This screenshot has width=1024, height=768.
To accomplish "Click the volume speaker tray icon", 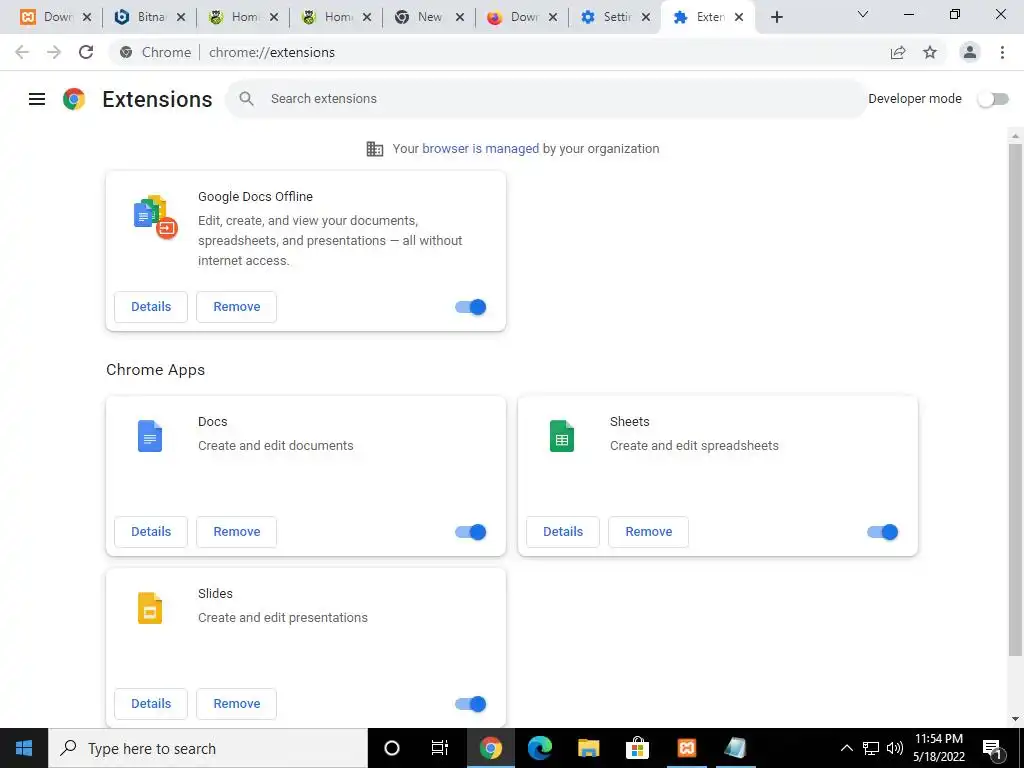I will 895,748.
